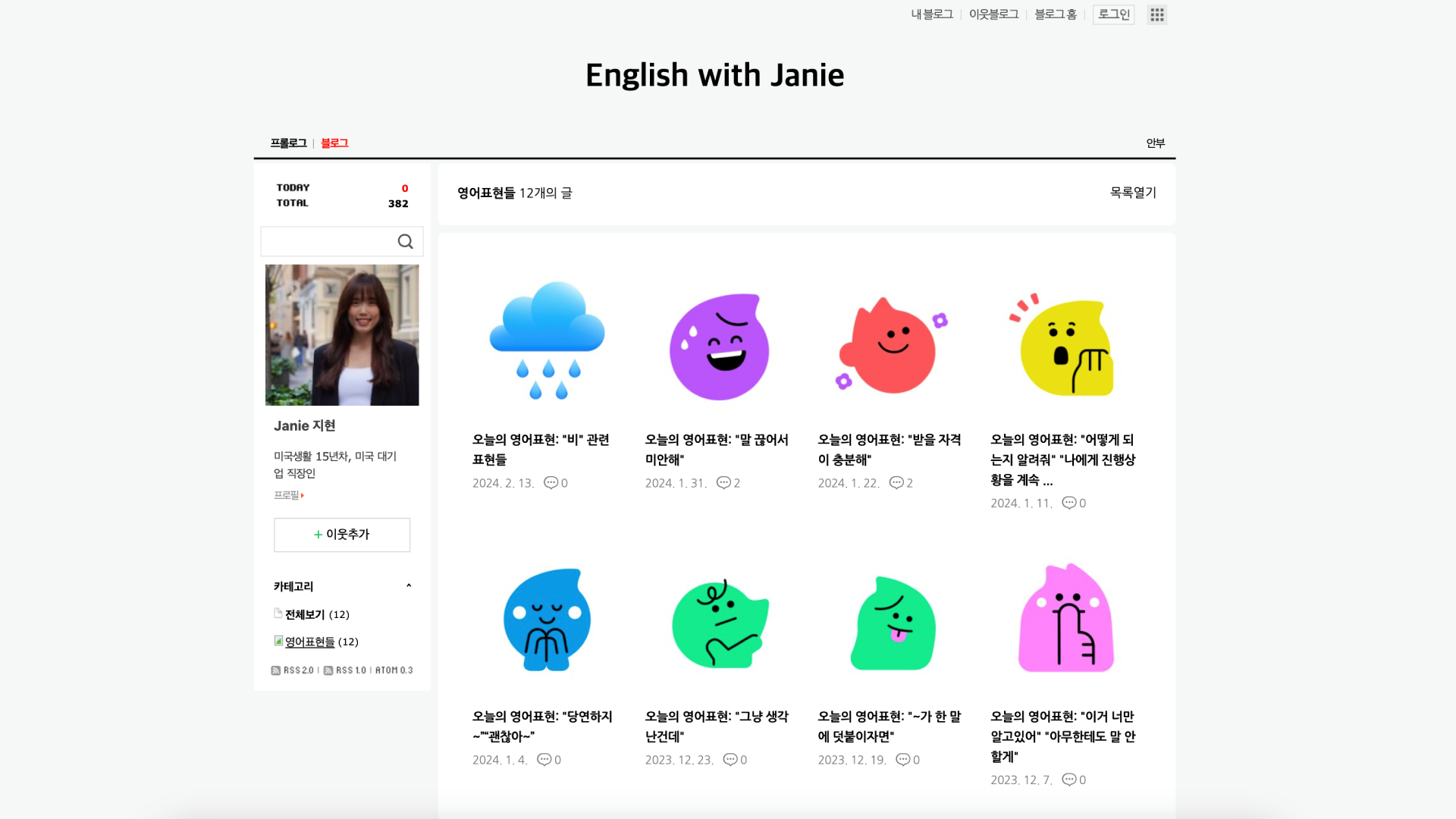Click comment icon on "말 끊어서 미안해" post
The width and height of the screenshot is (1456, 819).
[723, 483]
